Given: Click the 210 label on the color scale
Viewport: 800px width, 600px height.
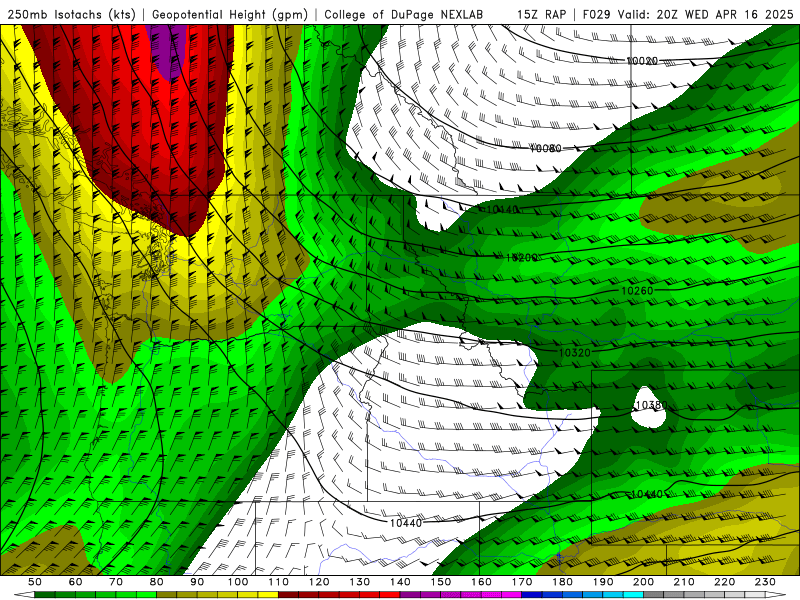Looking at the screenshot, I should 684,582.
